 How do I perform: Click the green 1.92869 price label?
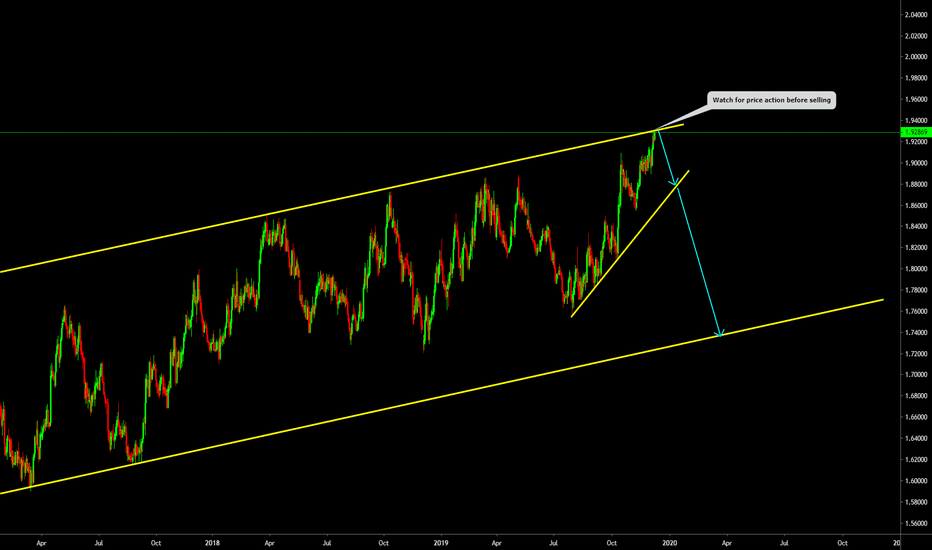[916, 132]
